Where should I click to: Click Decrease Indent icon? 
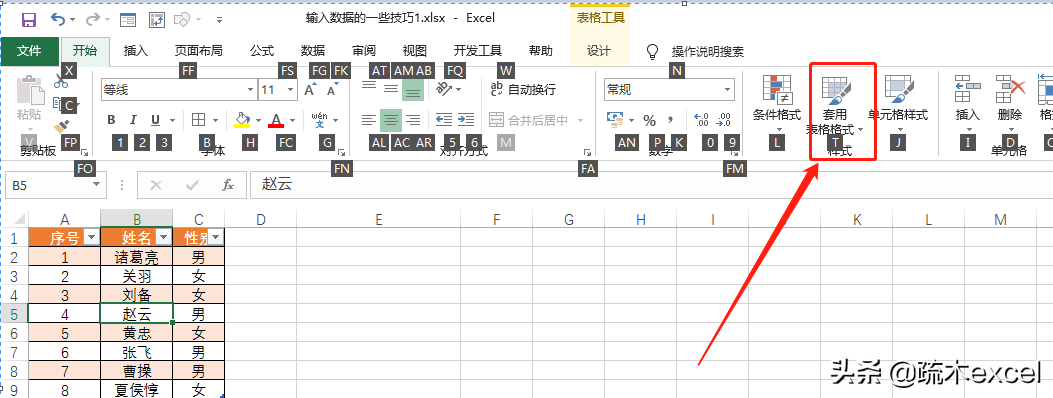tap(444, 120)
